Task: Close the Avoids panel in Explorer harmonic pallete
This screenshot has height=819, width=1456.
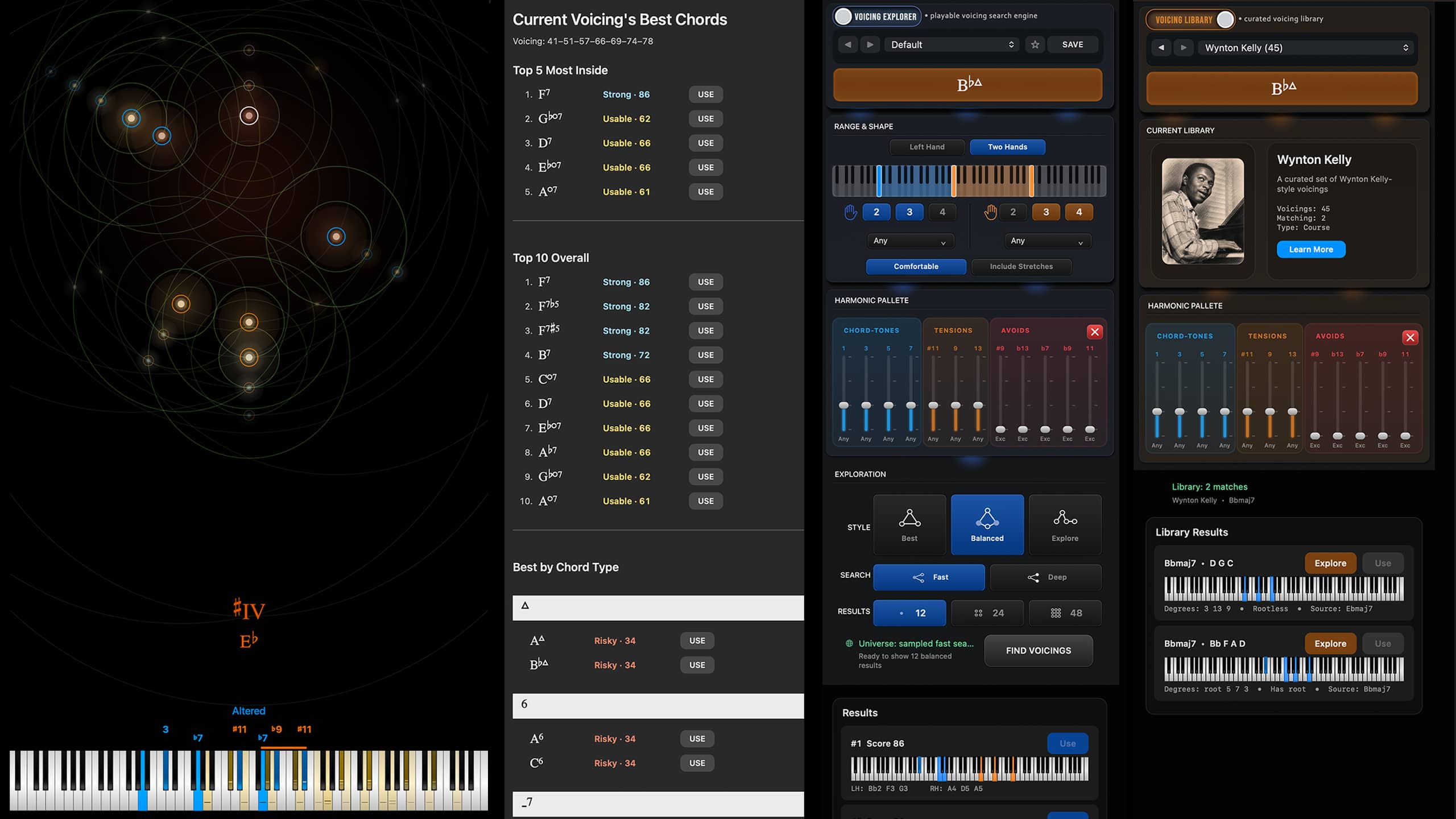Action: [1094, 332]
